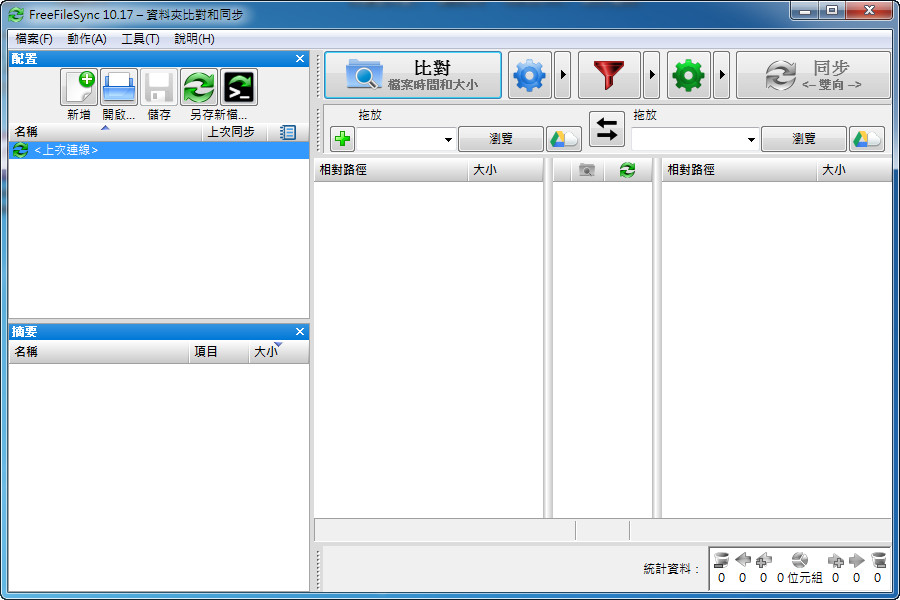Sort right grid by 相對路徑 header

click(739, 170)
